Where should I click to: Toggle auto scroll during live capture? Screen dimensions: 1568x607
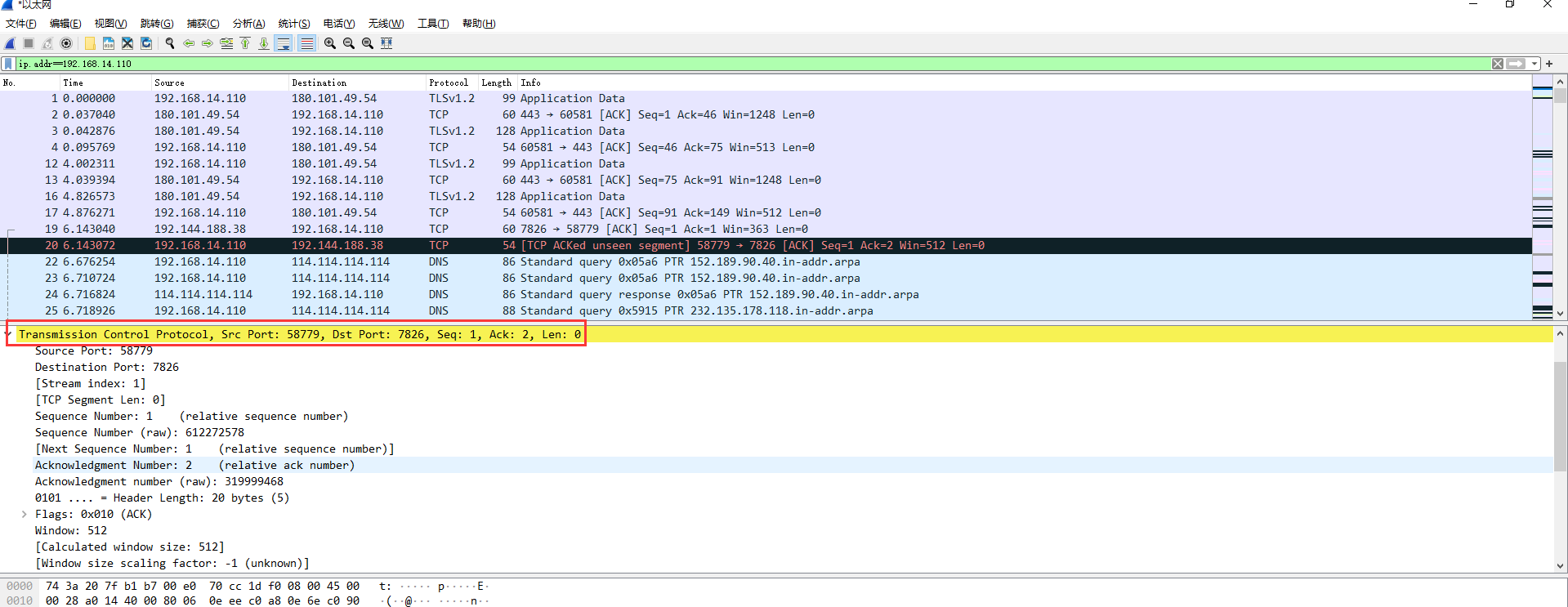pos(284,43)
